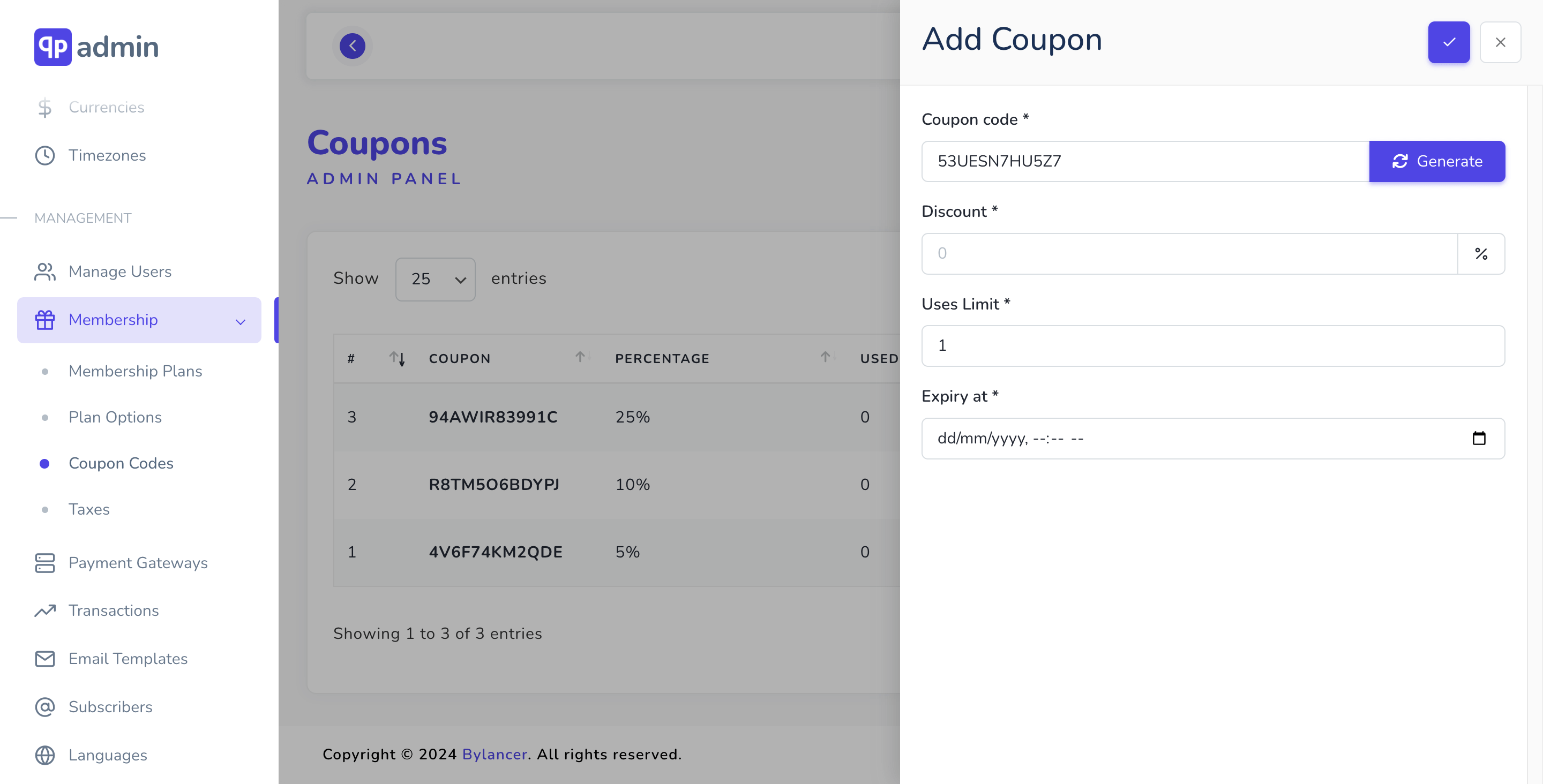
Task: Click the percent sign addon
Action: [1481, 254]
